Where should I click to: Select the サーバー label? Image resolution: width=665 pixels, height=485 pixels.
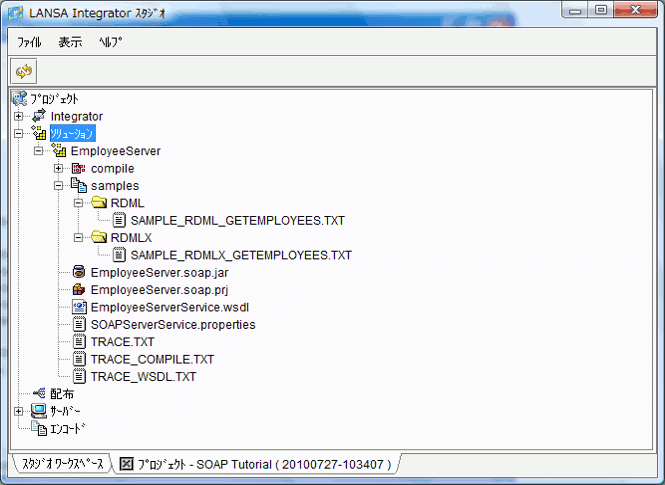click(x=65, y=411)
